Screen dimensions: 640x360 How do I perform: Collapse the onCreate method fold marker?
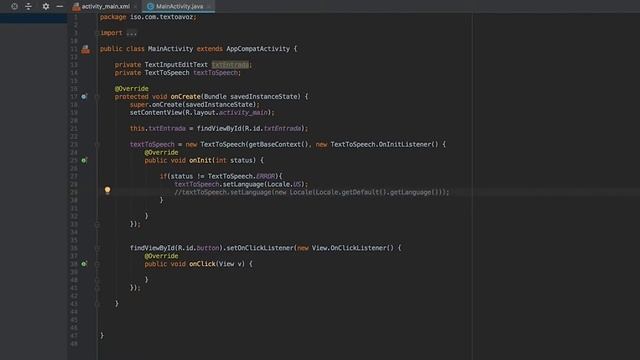point(97,97)
